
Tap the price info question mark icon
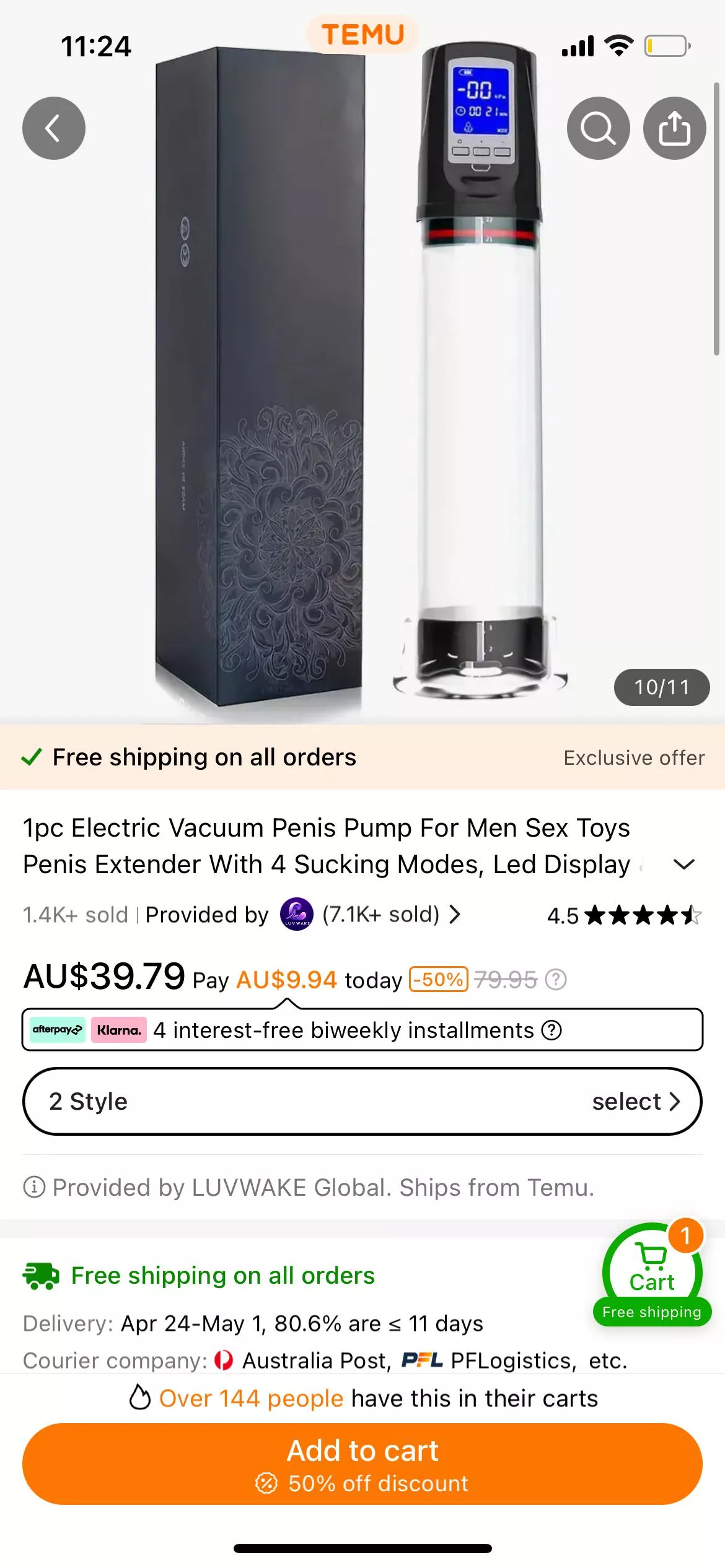click(556, 980)
